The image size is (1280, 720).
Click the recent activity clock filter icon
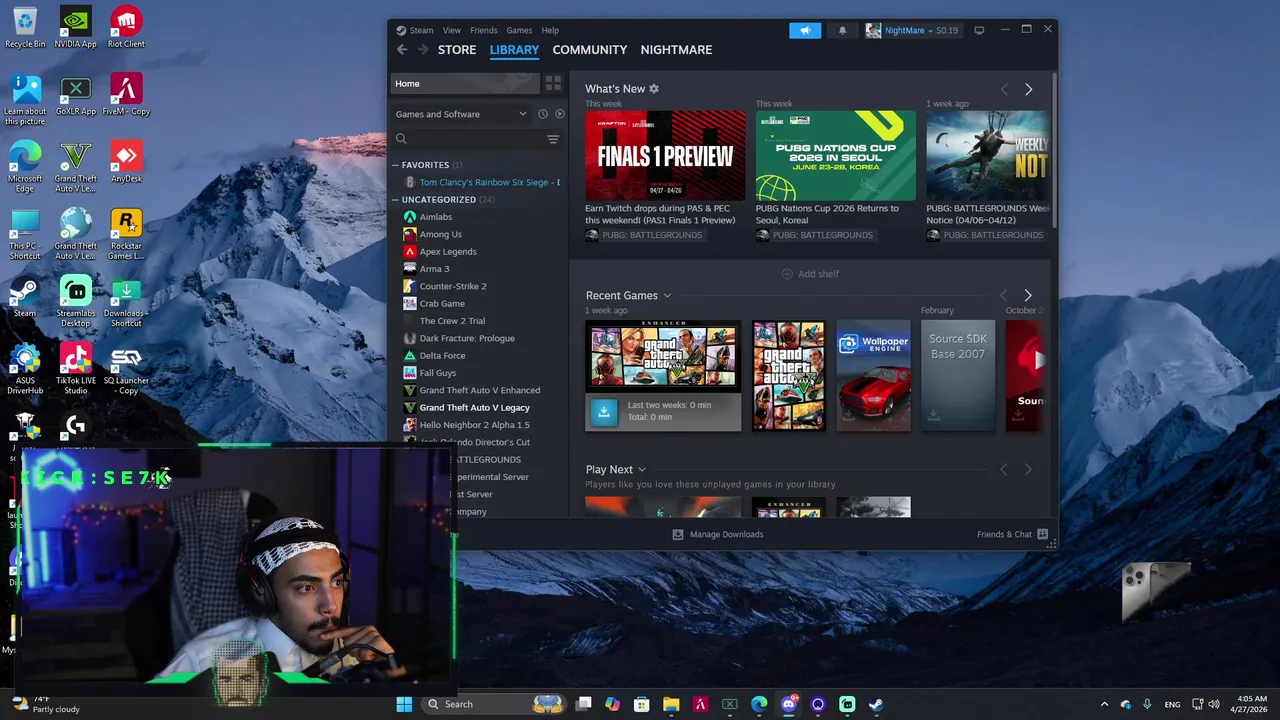pos(543,114)
